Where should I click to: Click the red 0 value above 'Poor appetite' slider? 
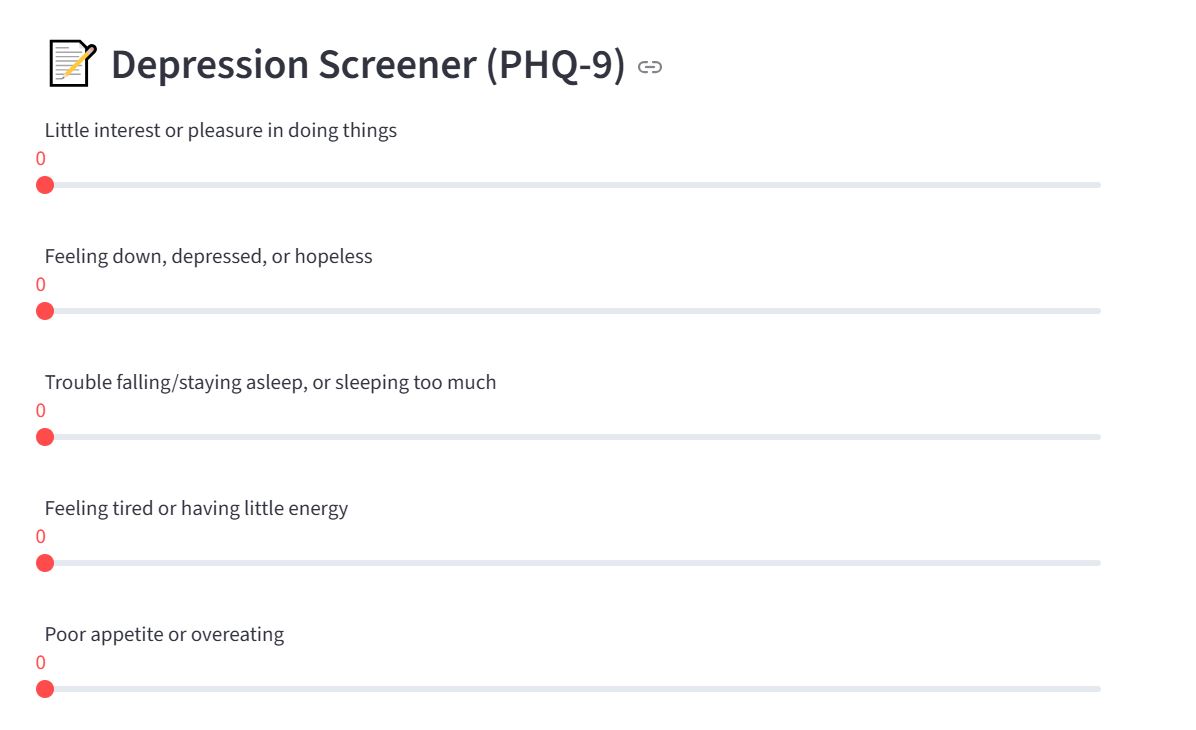pos(41,663)
